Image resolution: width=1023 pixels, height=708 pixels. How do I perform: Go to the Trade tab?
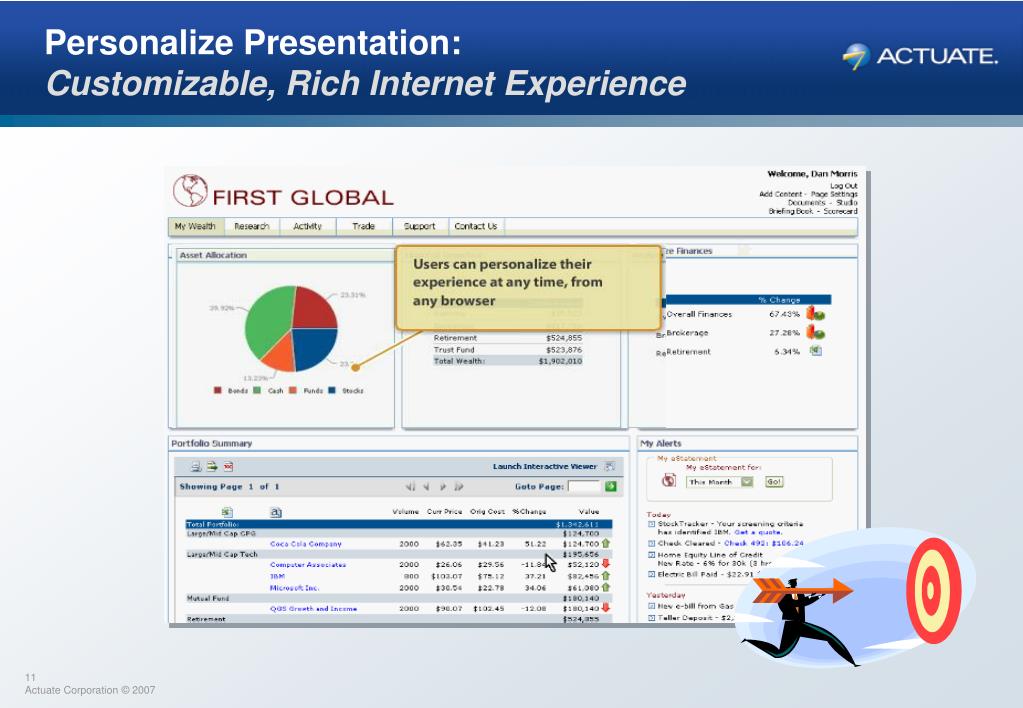pos(363,226)
